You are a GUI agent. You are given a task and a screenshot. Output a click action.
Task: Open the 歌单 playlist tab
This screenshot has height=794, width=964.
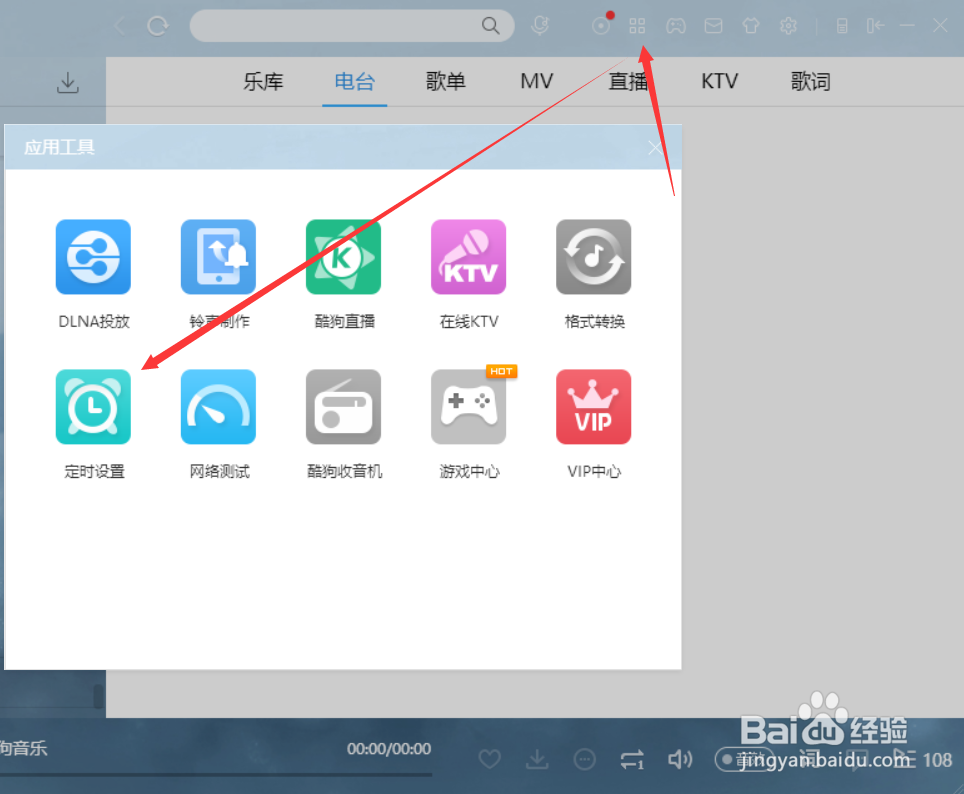(x=446, y=82)
